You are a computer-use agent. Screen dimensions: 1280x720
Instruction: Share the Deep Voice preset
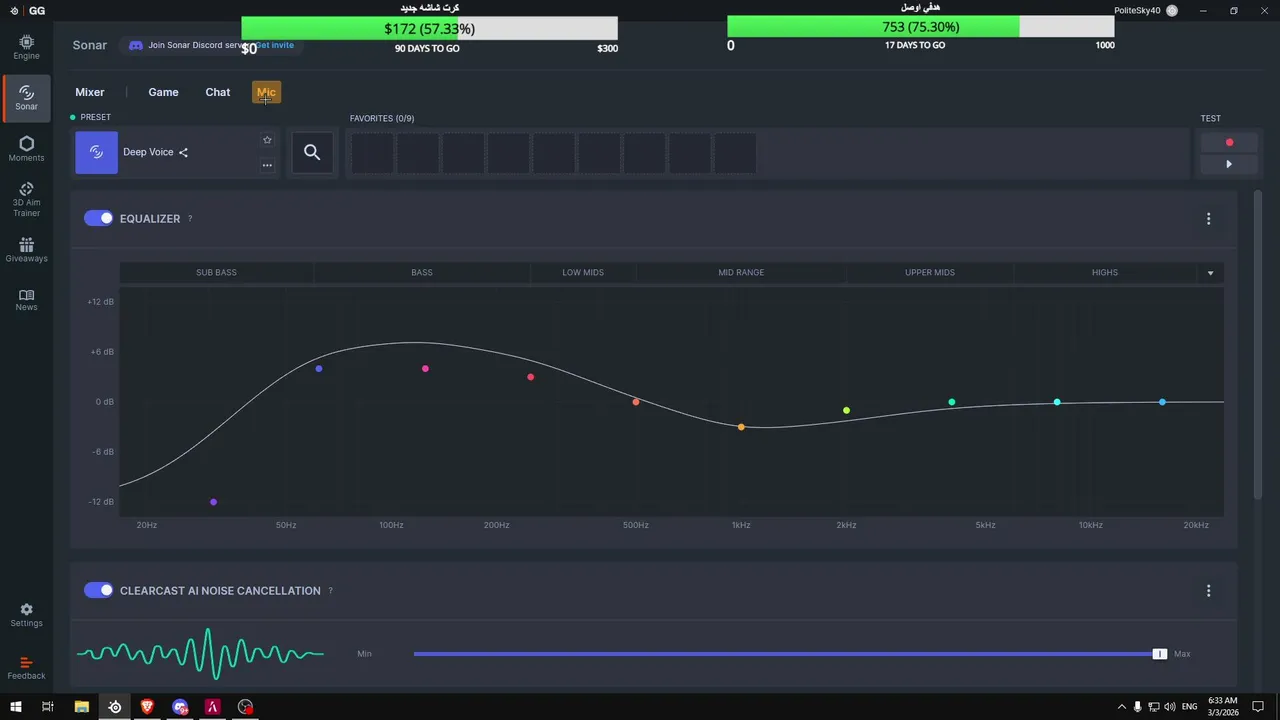(183, 152)
